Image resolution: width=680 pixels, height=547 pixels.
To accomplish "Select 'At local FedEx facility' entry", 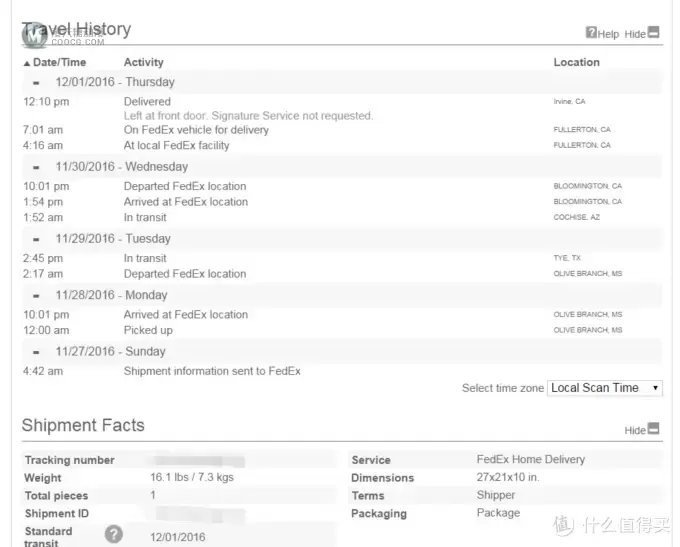I will click(177, 146).
